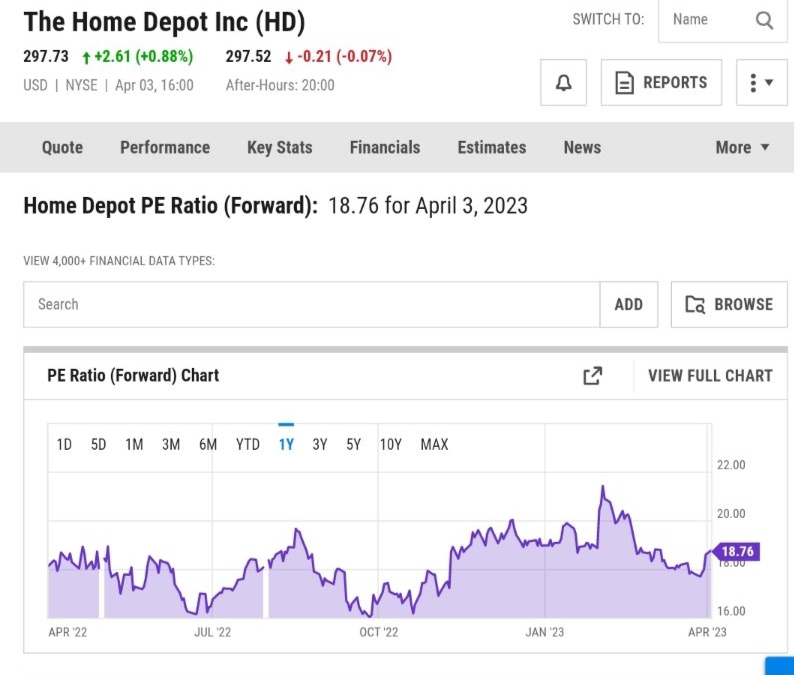
Task: Select the 6M chart range
Action: coord(208,445)
